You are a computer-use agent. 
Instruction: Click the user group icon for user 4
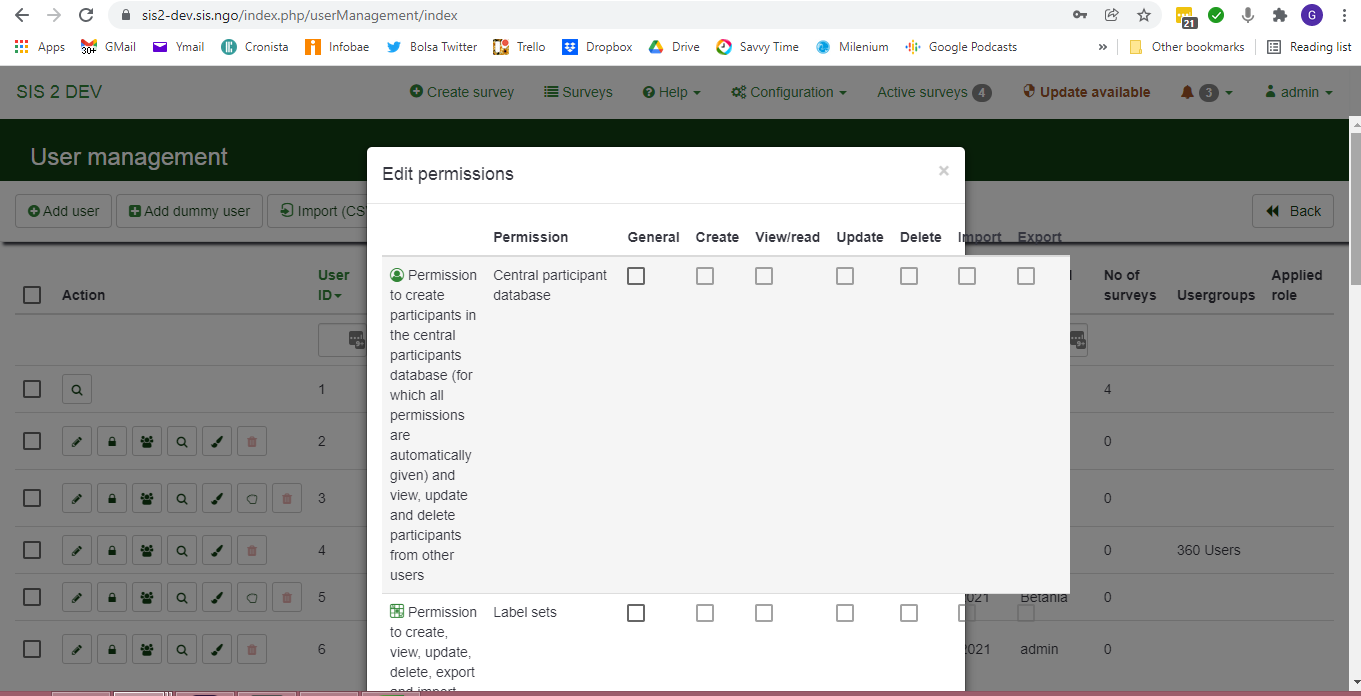click(147, 550)
